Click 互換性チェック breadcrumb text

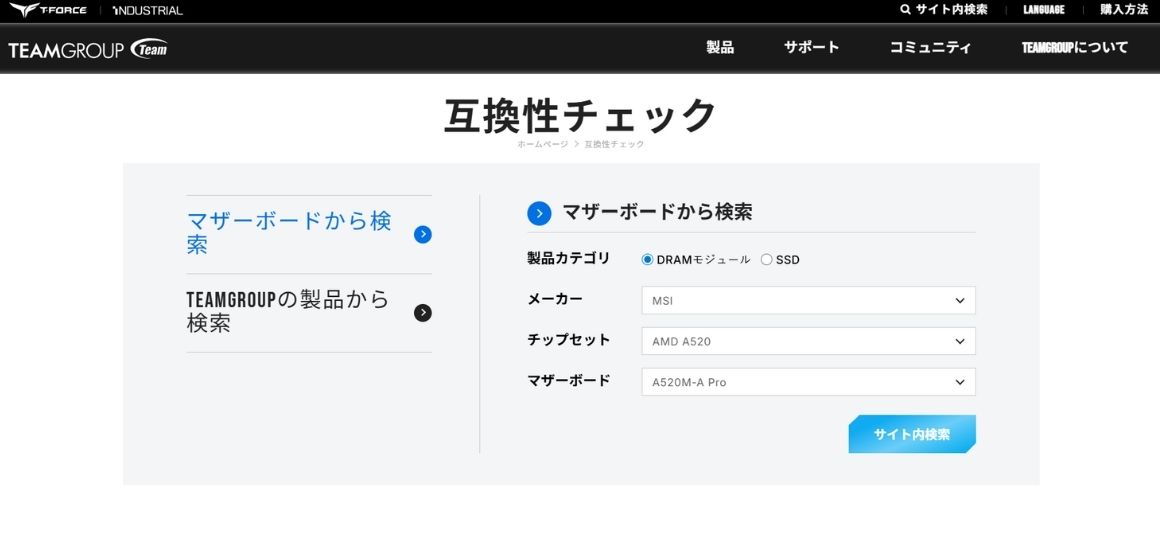coord(614,144)
